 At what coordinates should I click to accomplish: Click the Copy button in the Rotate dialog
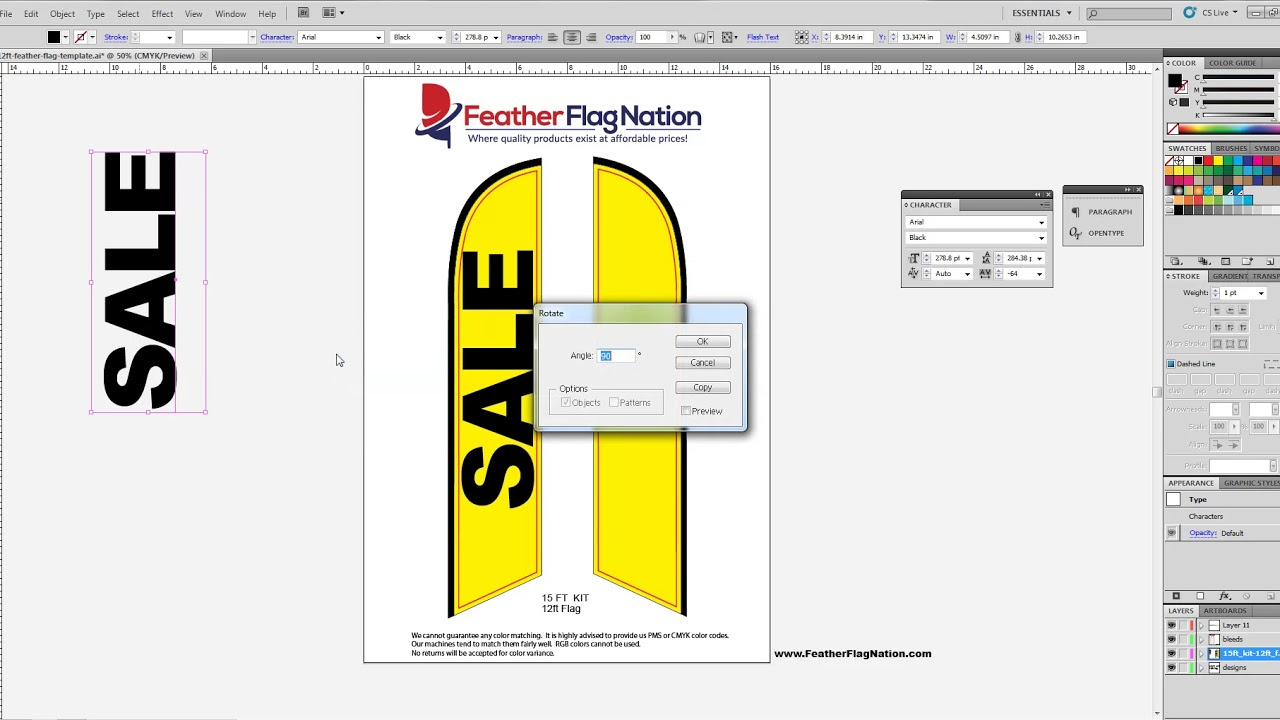click(702, 387)
